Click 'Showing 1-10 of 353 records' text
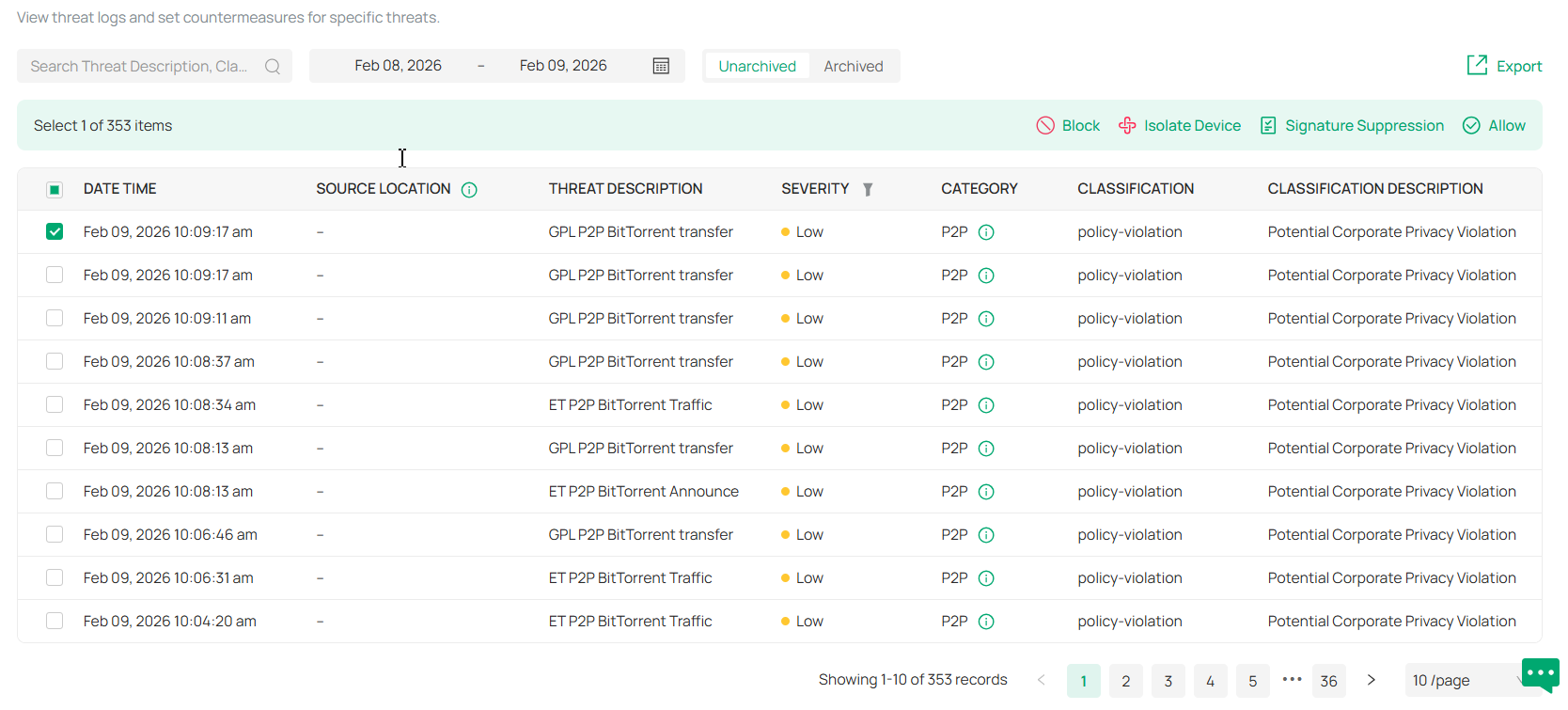The image size is (1568, 710). point(913,680)
